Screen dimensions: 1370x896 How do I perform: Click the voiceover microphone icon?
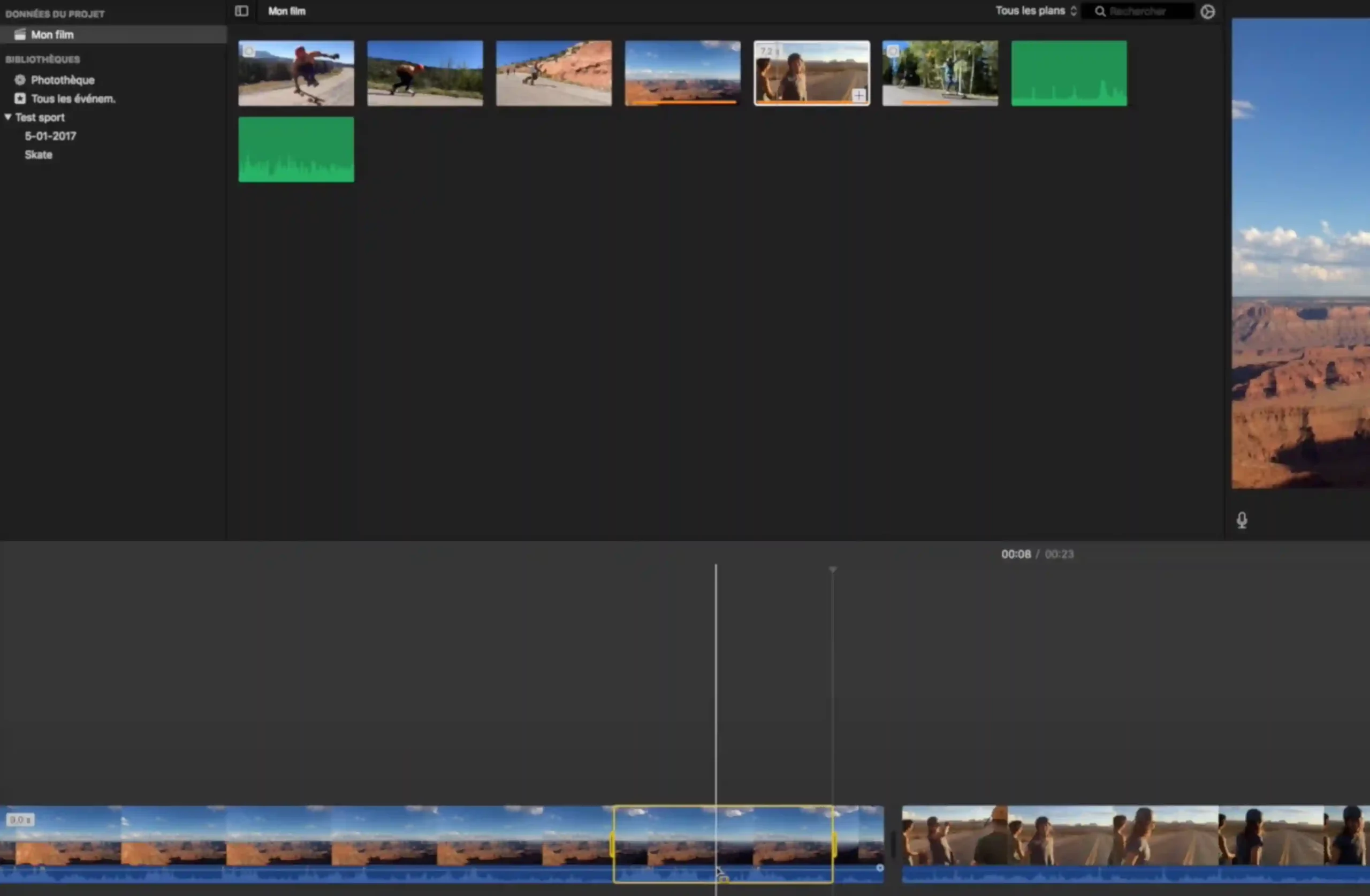(x=1242, y=520)
